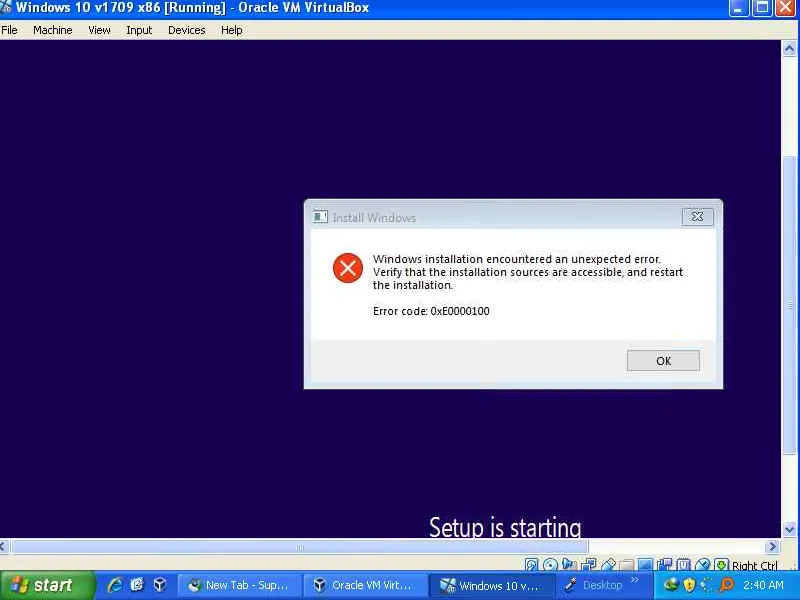800x600 pixels.
Task: Maximize the VirtualBox VM window
Action: (762, 8)
